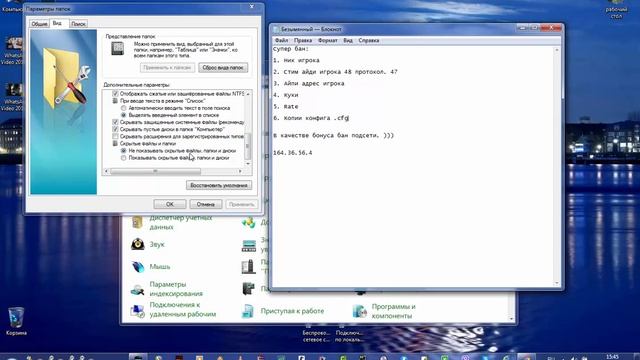Click Notepad's vertical scroll-up arrow

[557, 49]
